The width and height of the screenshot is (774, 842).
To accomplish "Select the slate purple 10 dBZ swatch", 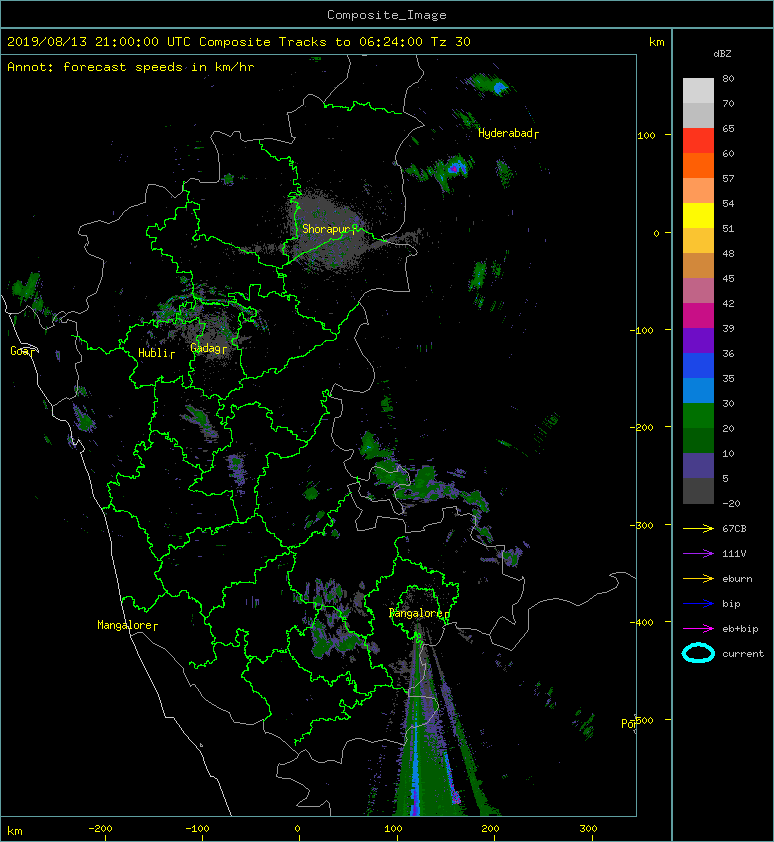I will (x=698, y=465).
